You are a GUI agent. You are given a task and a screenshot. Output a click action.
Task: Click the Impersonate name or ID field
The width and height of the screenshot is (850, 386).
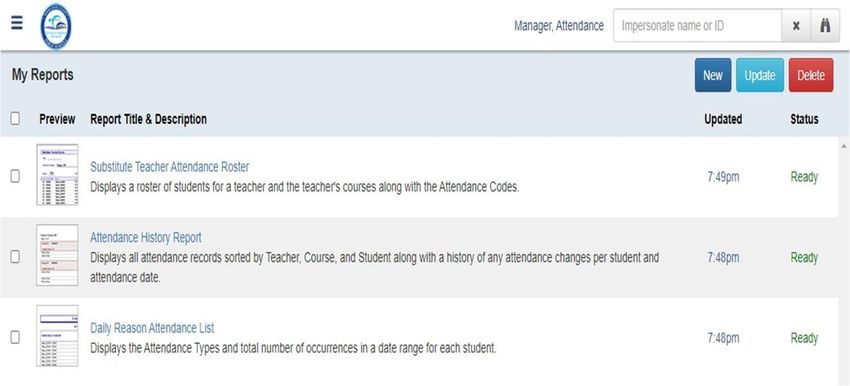698,25
